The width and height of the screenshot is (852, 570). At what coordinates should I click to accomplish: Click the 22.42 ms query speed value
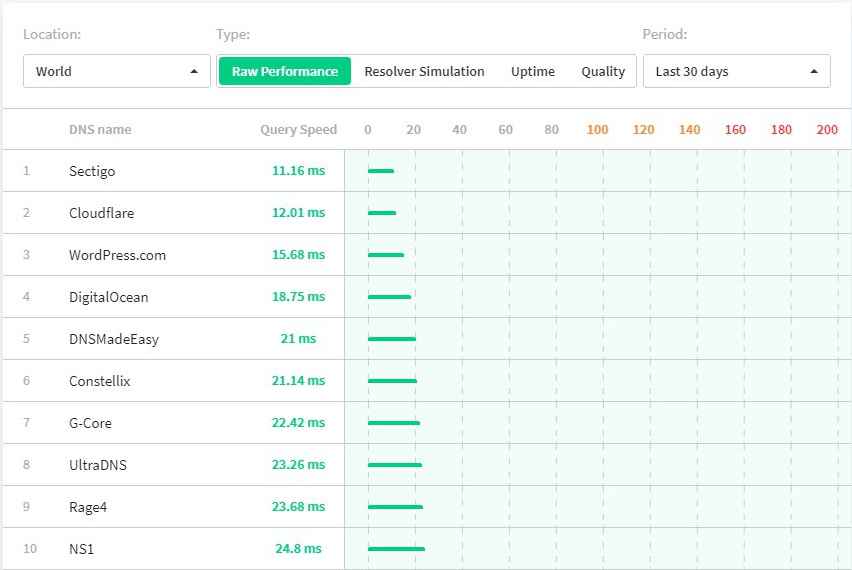pyautogui.click(x=298, y=422)
